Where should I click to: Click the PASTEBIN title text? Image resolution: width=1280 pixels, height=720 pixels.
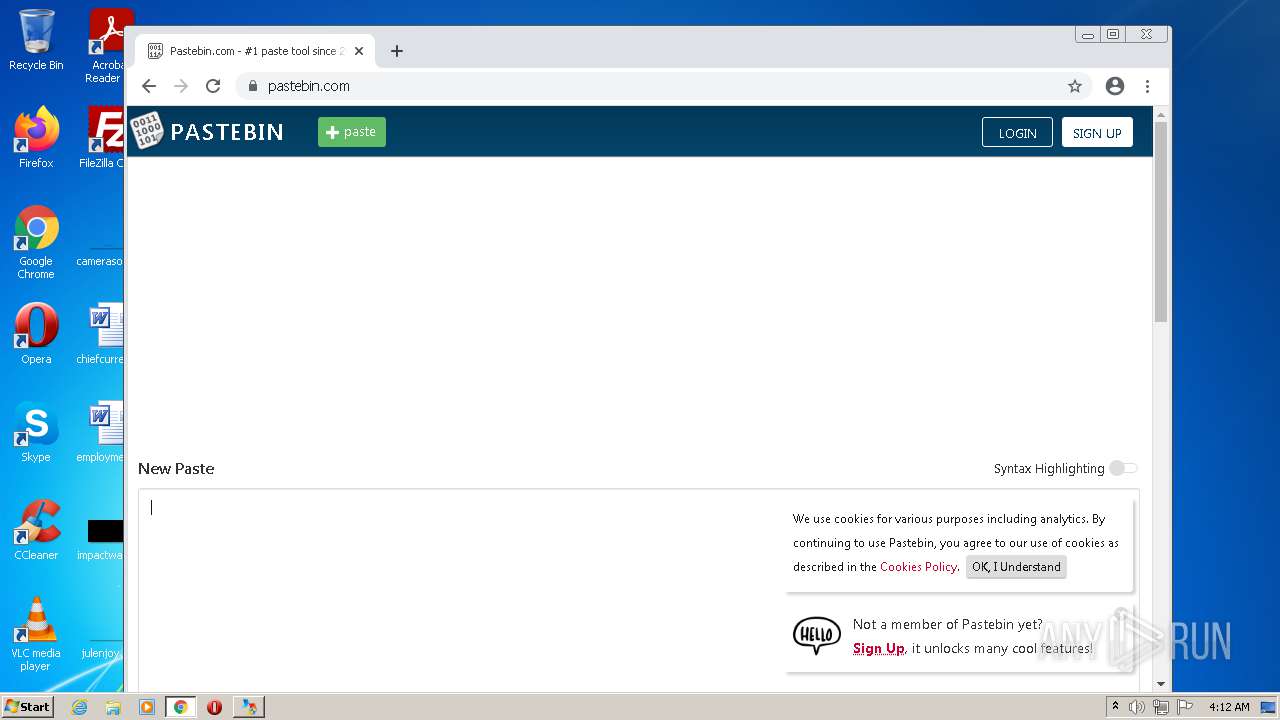tap(227, 132)
